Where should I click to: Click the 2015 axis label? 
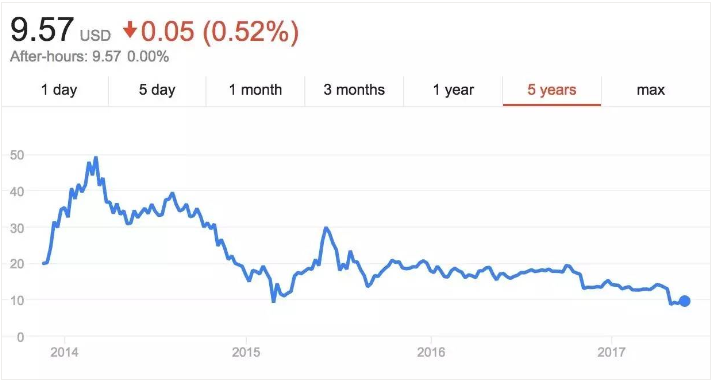coord(246,353)
